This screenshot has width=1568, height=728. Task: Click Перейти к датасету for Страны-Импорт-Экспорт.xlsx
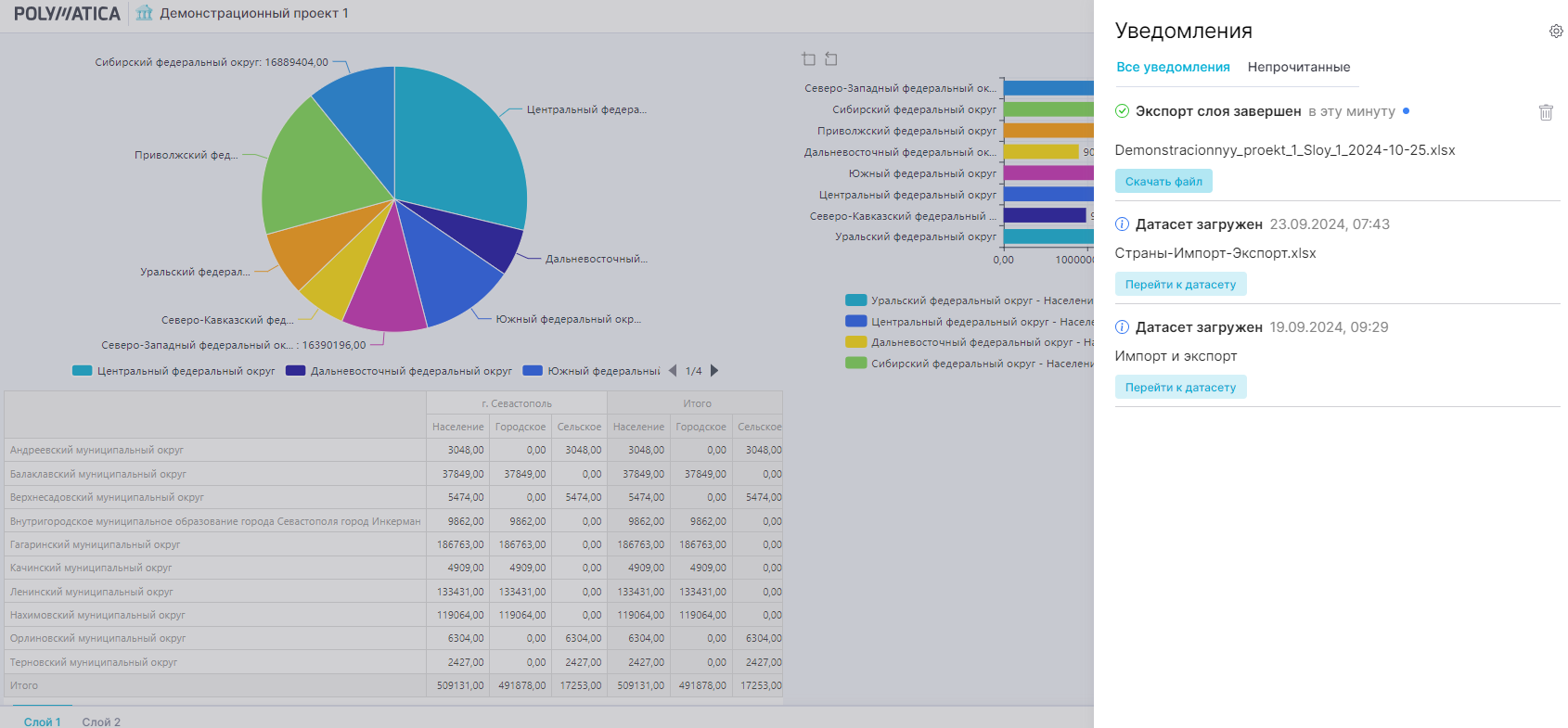(1180, 285)
